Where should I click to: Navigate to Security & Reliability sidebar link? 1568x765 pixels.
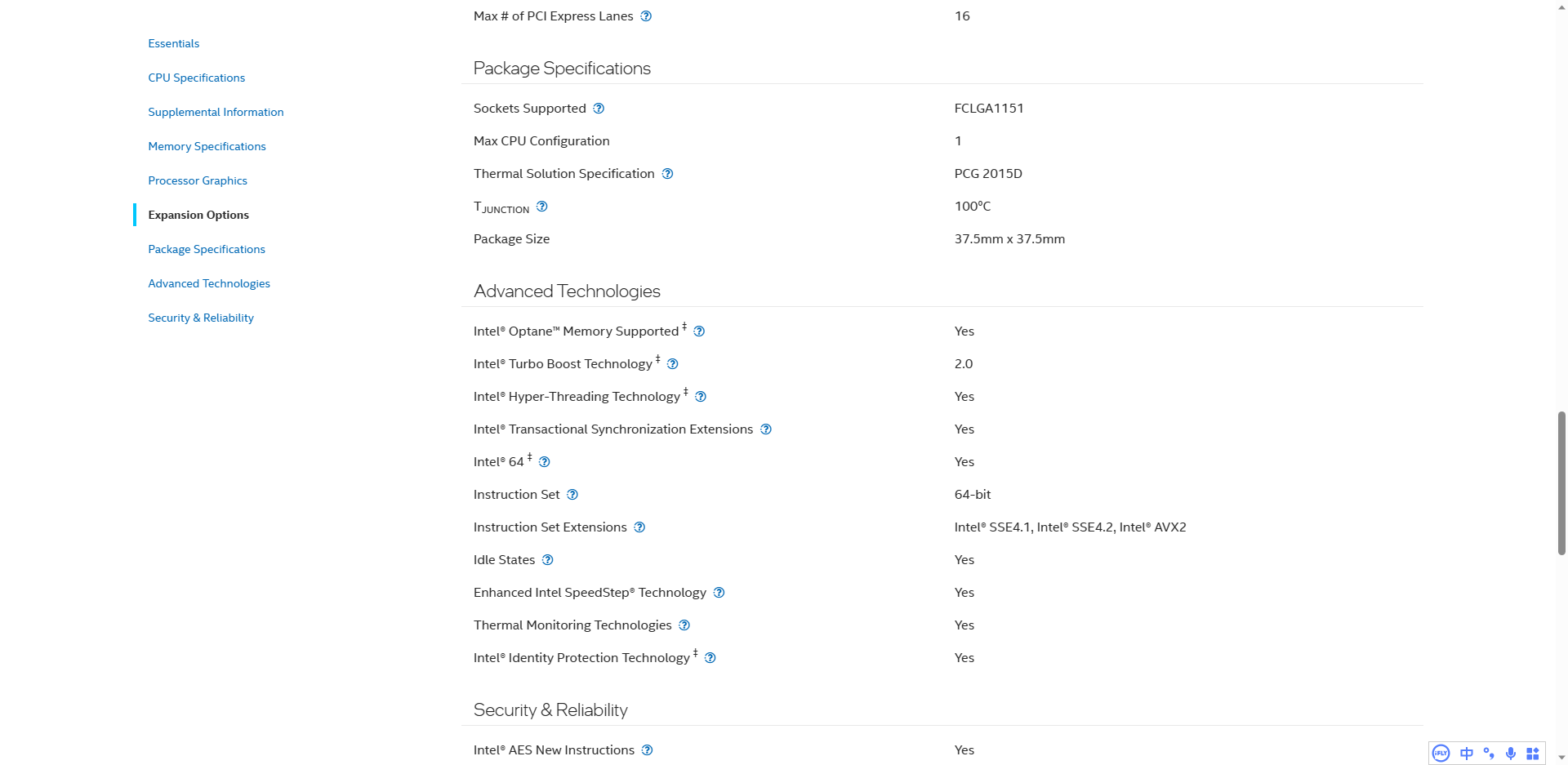click(x=201, y=318)
